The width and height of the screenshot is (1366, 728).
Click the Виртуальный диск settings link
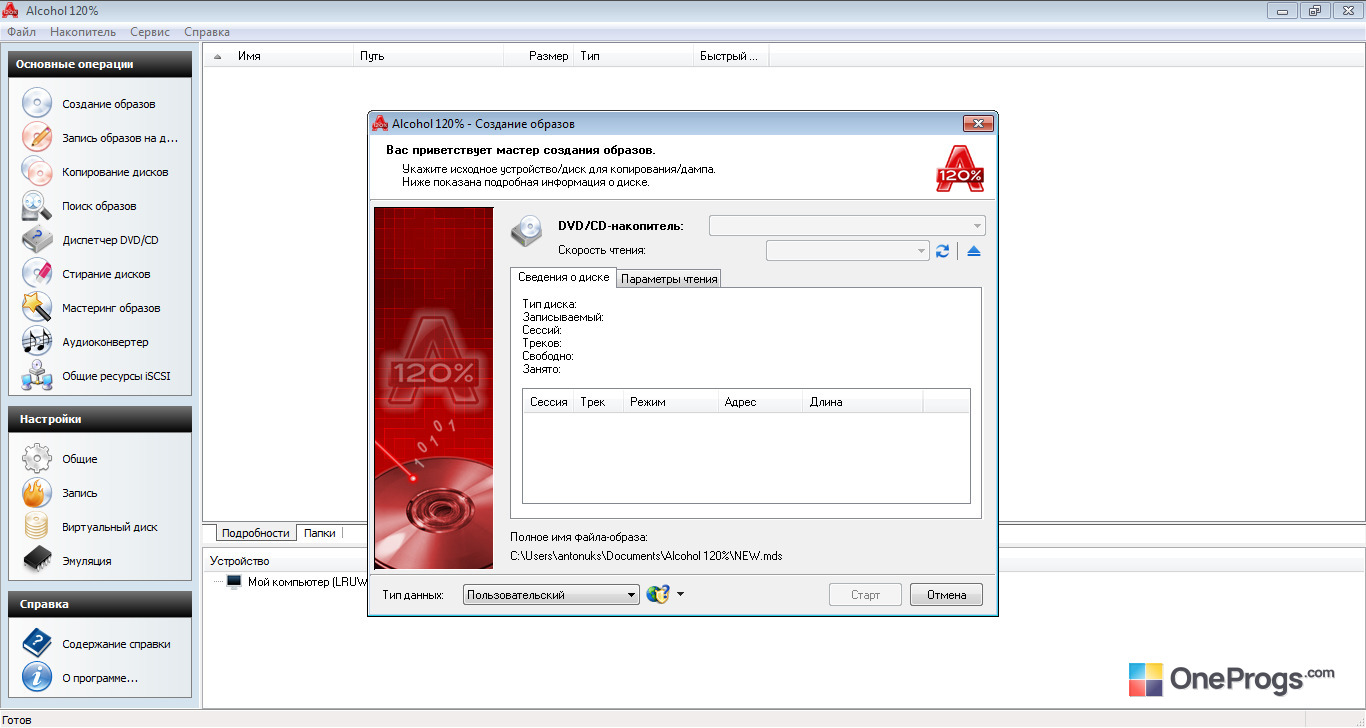[x=110, y=527]
